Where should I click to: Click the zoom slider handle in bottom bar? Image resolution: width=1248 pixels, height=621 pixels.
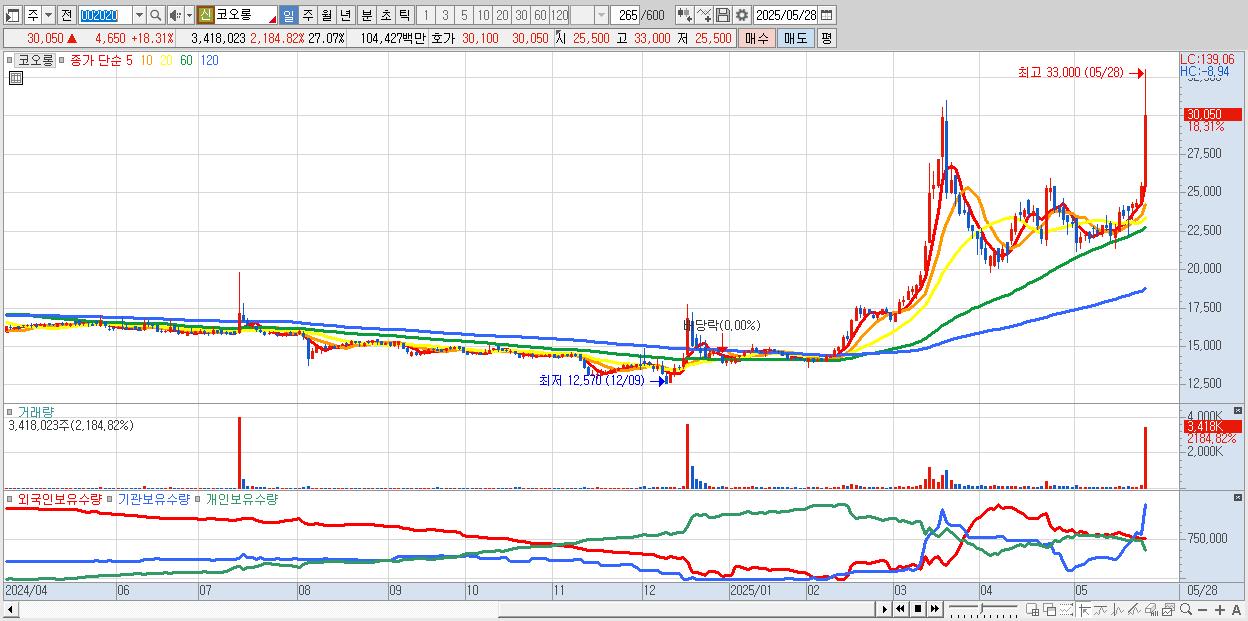981,608
